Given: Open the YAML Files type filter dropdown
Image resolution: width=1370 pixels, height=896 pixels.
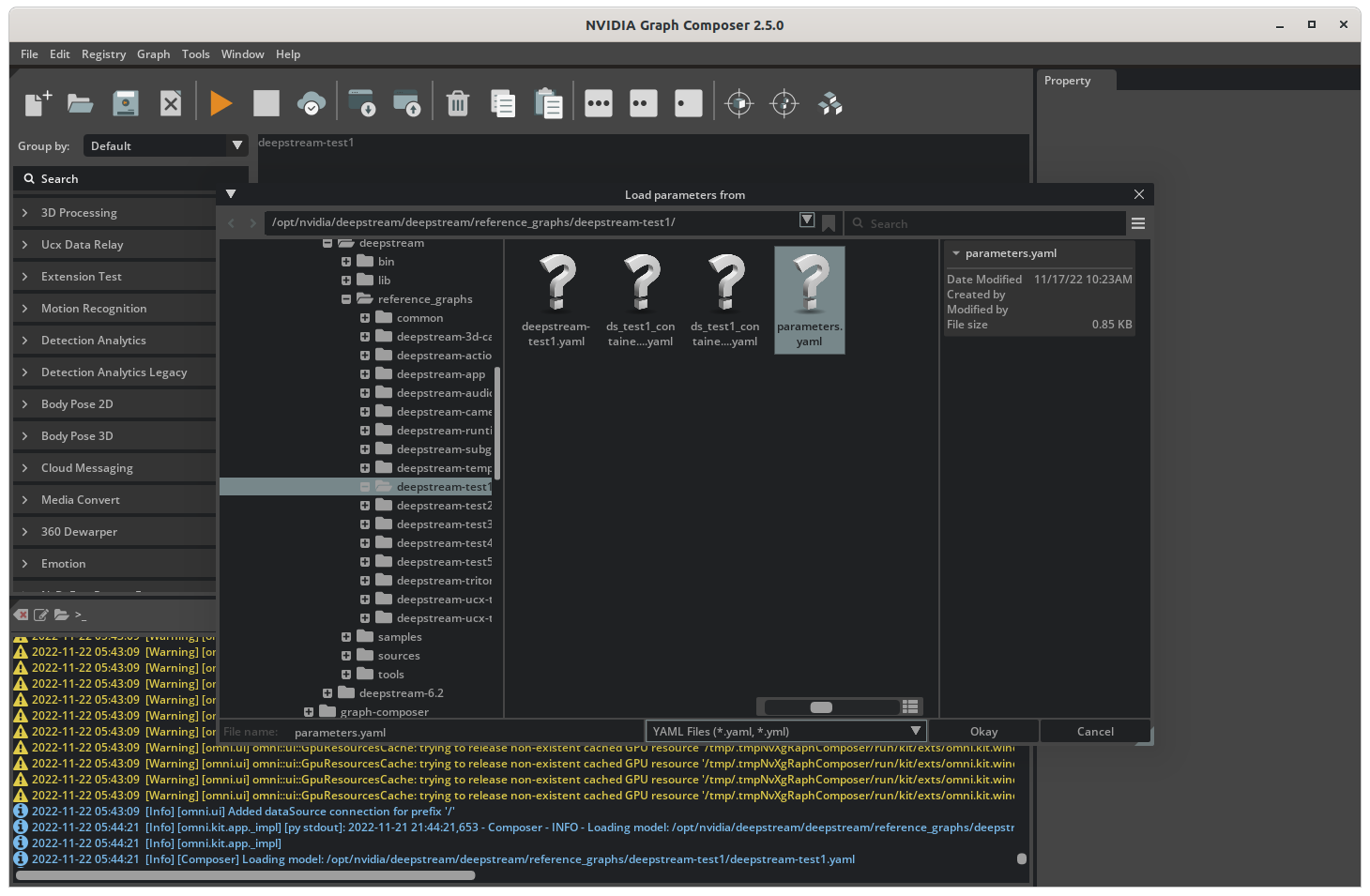Looking at the screenshot, I should pyautogui.click(x=786, y=731).
